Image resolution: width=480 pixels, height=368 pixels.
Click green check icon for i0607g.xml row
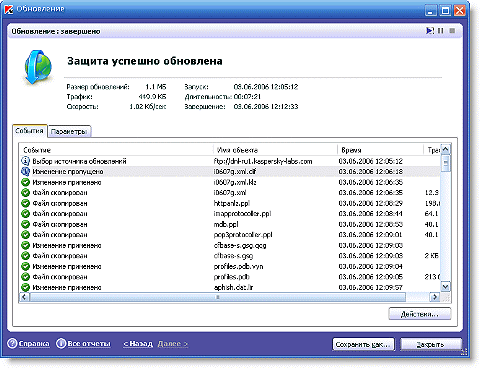tap(25, 193)
